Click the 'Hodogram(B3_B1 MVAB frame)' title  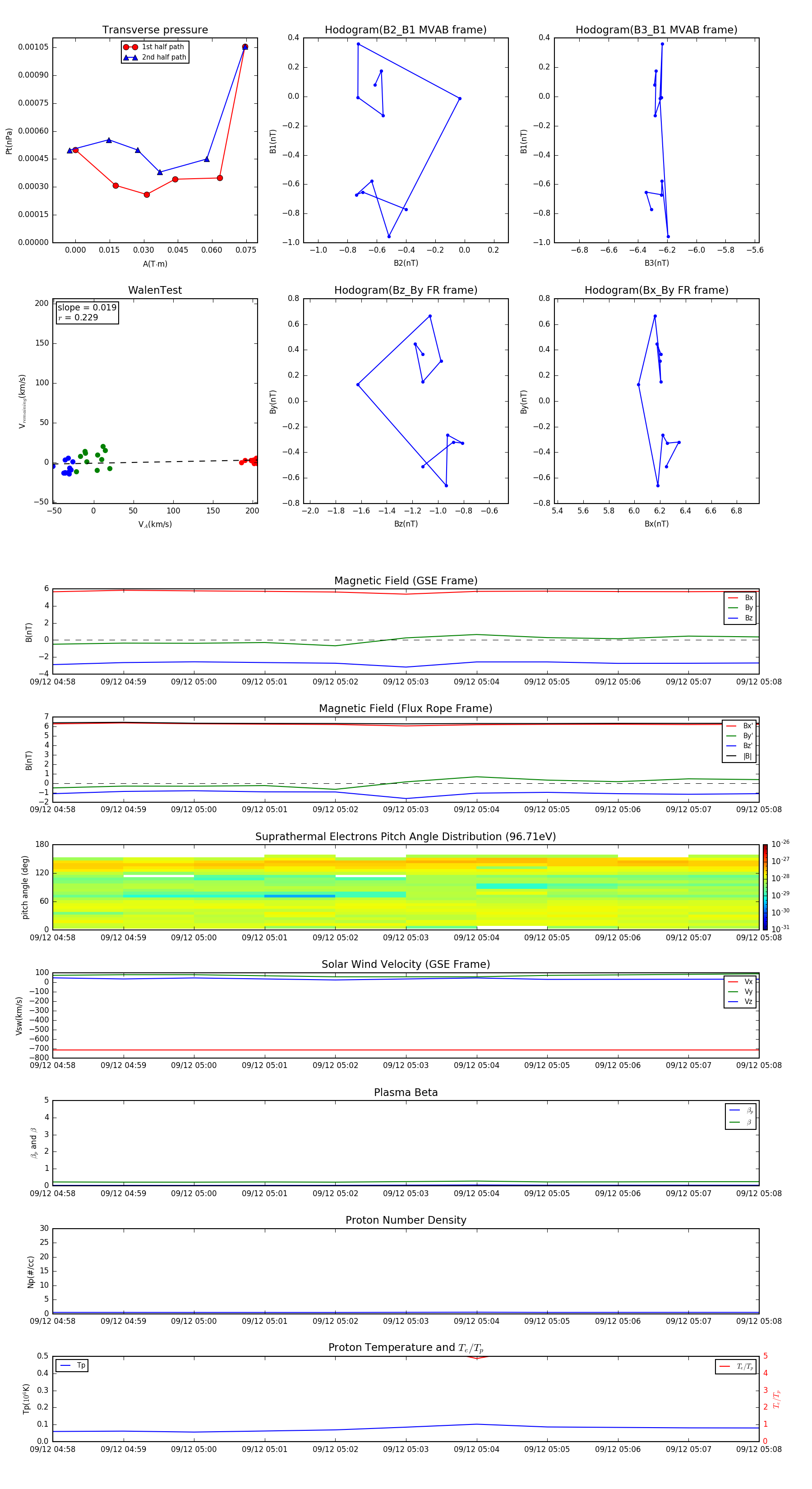pyautogui.click(x=656, y=29)
